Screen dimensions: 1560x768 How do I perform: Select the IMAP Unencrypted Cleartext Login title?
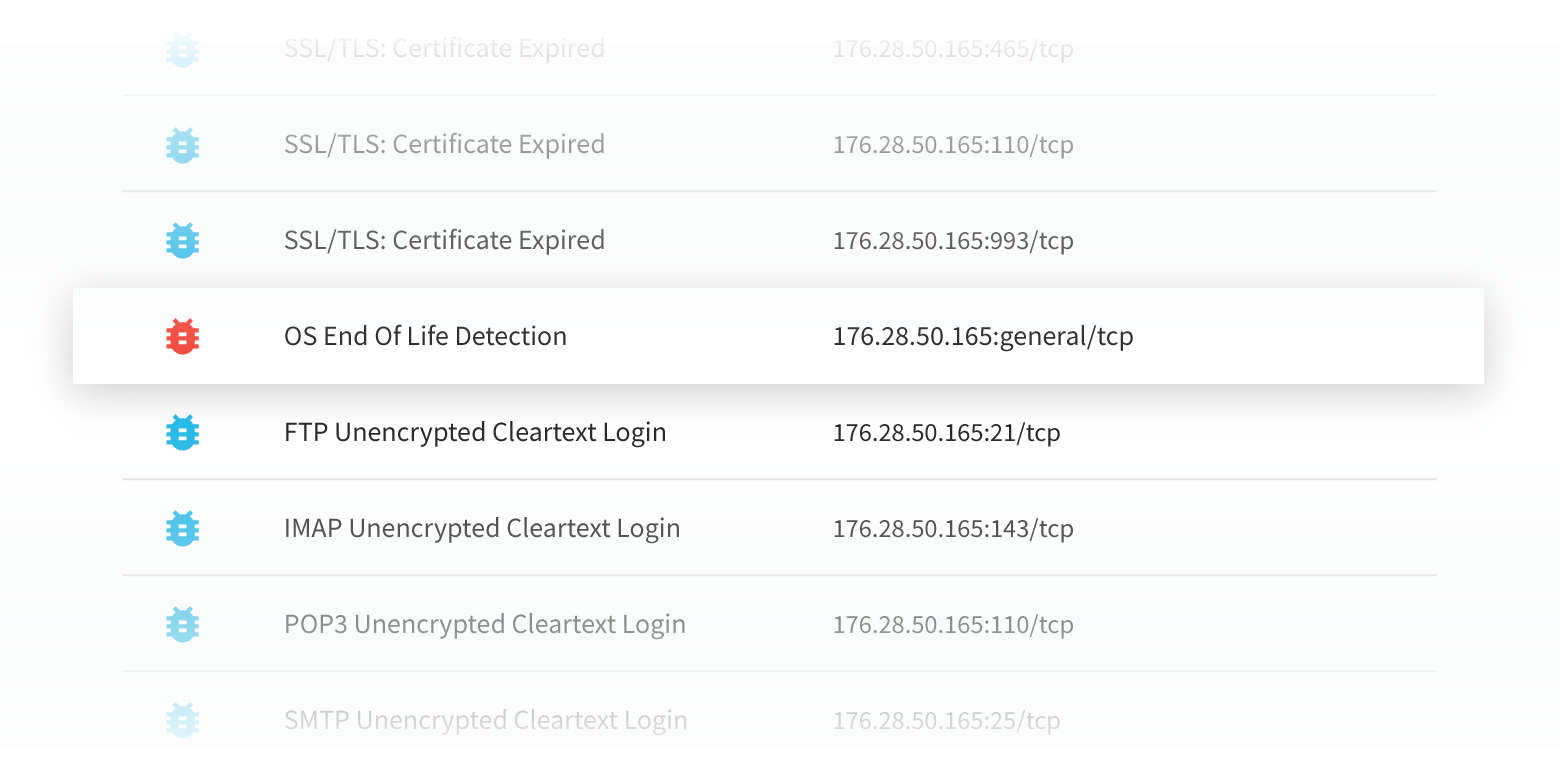coord(482,528)
